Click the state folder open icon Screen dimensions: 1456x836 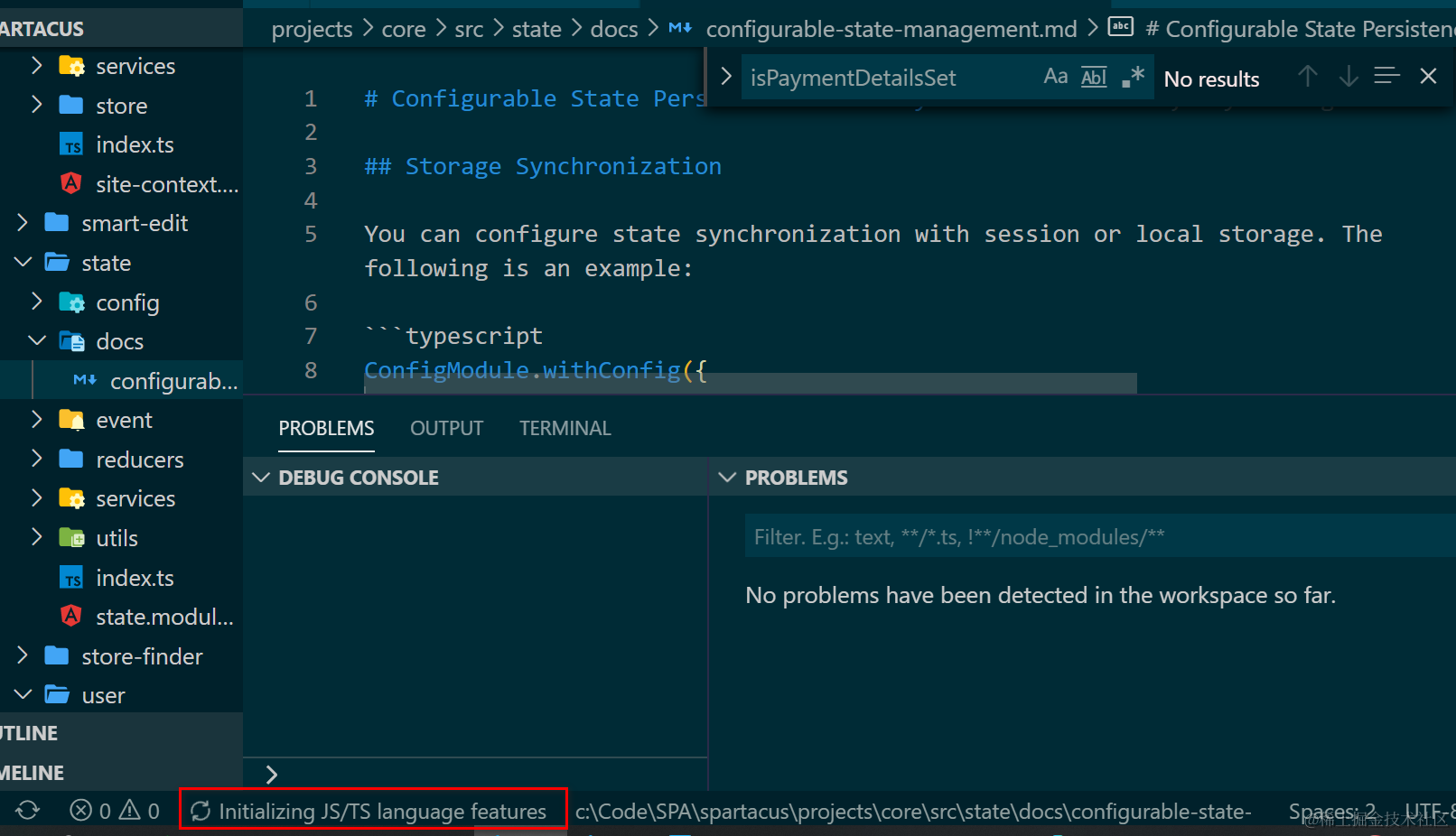(x=57, y=262)
